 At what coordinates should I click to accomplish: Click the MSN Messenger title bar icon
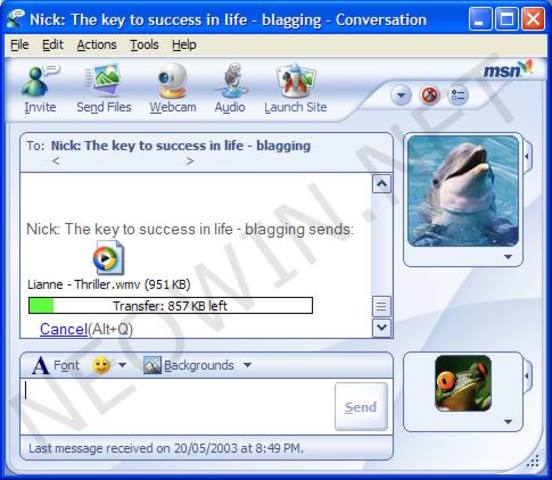[15, 18]
